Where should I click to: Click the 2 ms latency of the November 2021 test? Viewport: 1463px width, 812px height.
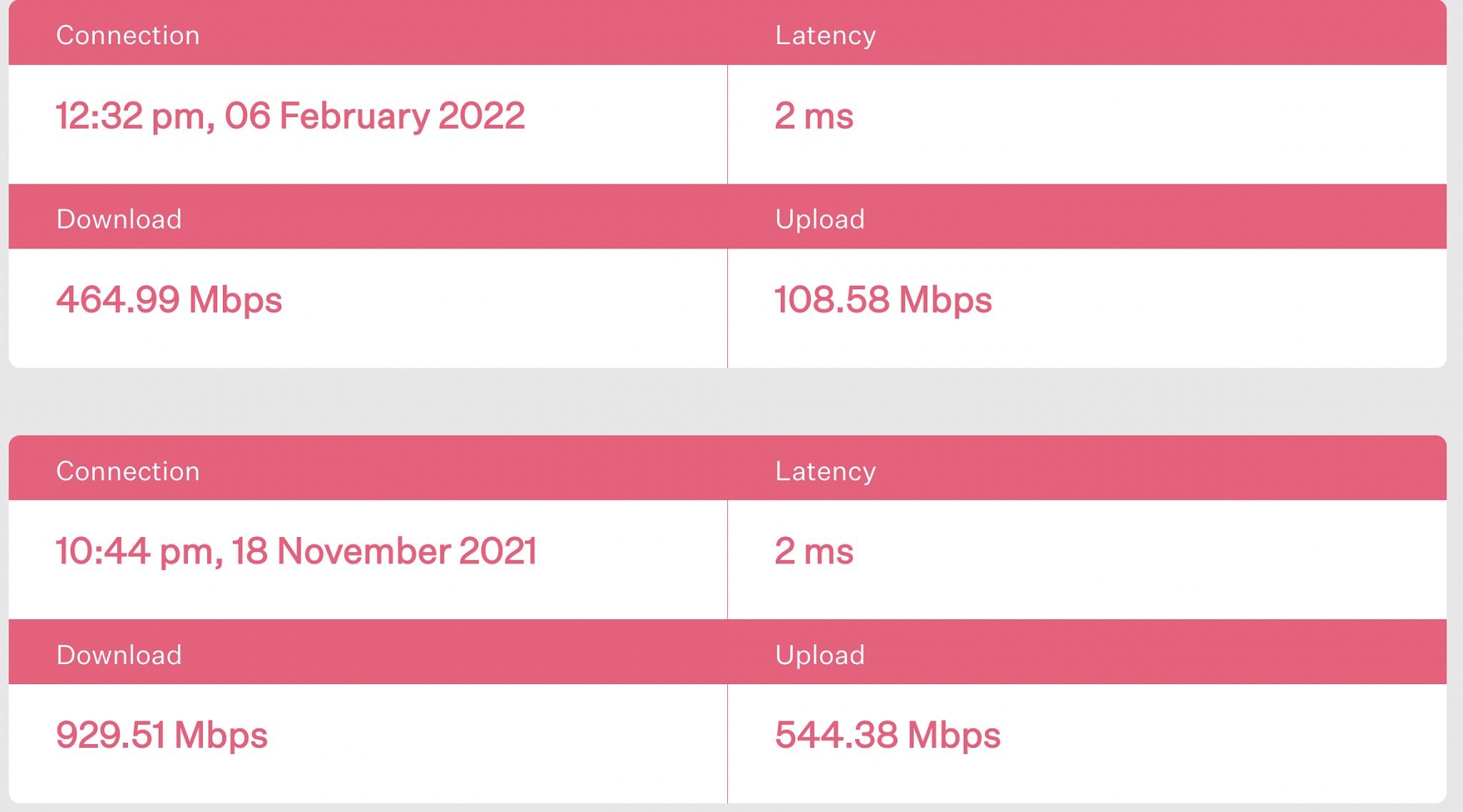[x=814, y=551]
